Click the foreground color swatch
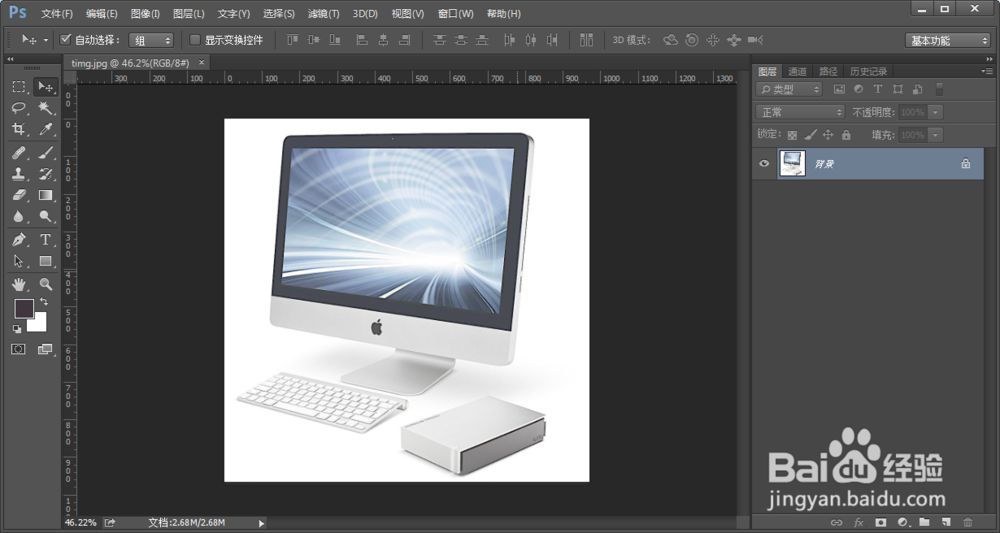Image resolution: width=1000 pixels, height=533 pixels. click(22, 307)
